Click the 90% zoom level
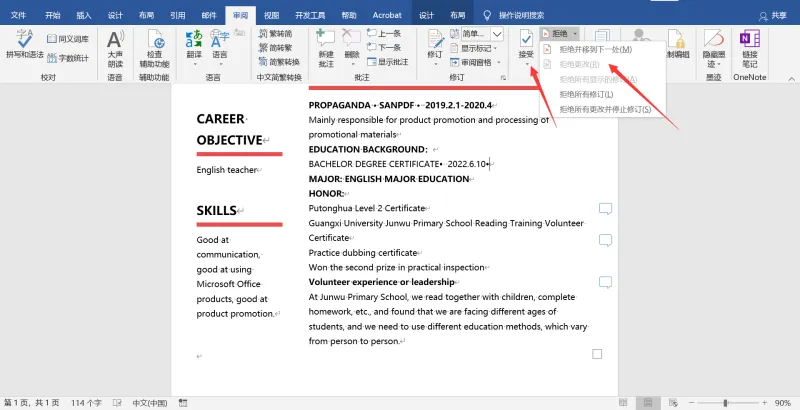Image resolution: width=800 pixels, height=410 pixels. (x=783, y=403)
